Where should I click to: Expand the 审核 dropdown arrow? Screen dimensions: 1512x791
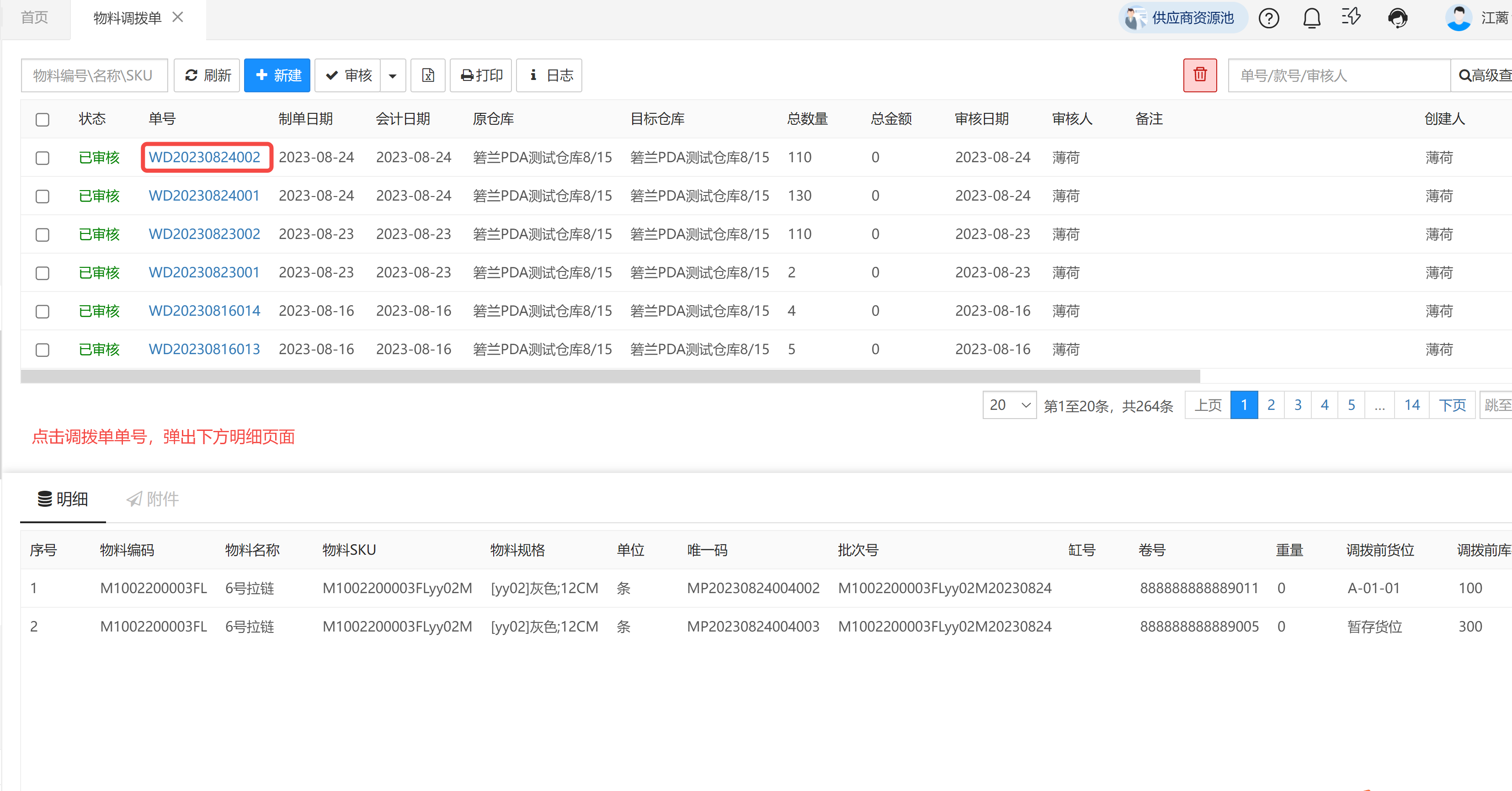(x=393, y=76)
